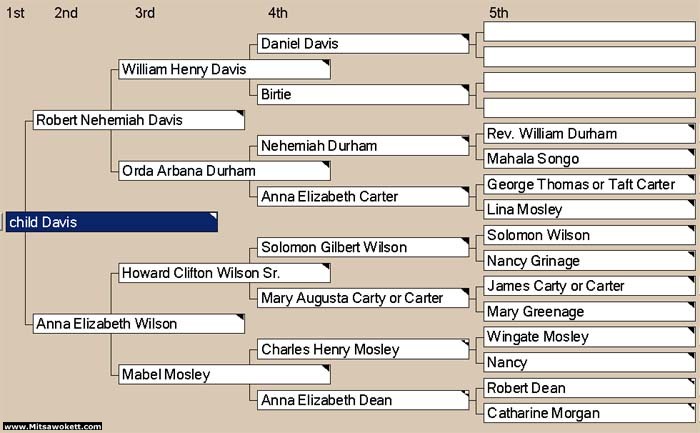Screen dimensions: 700x433
Task: Select Orda Arbana Durham box
Action: point(225,171)
